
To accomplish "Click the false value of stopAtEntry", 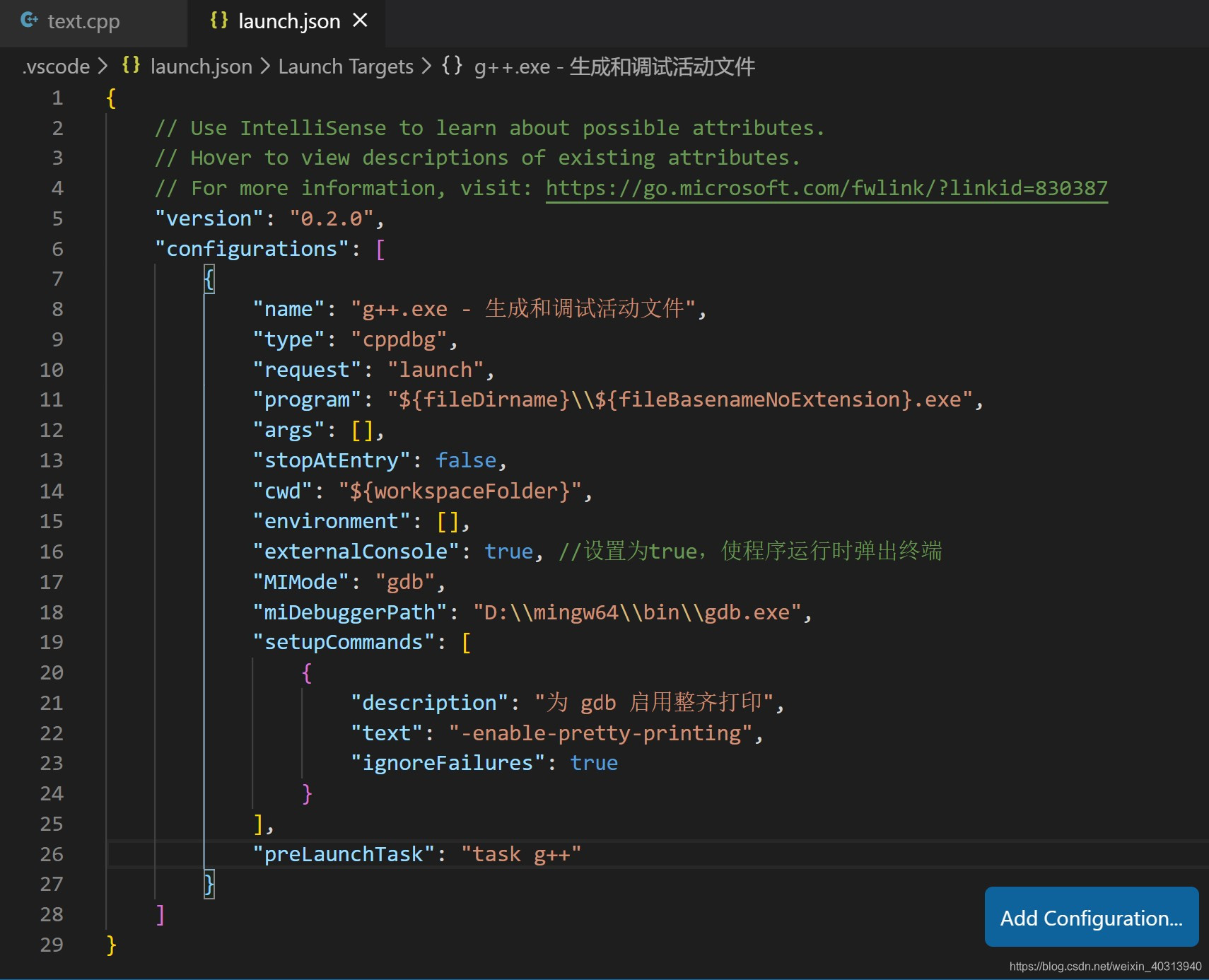I will (x=466, y=460).
